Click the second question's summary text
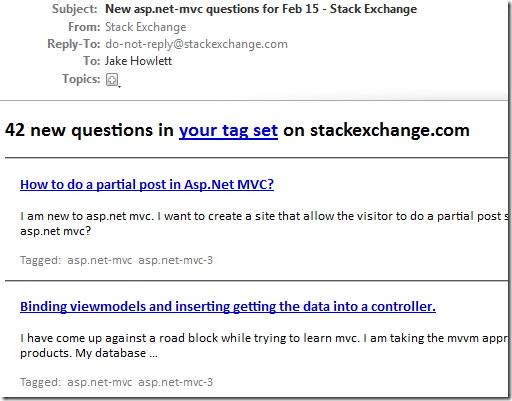Screen dimensions: 512x401 264,346
